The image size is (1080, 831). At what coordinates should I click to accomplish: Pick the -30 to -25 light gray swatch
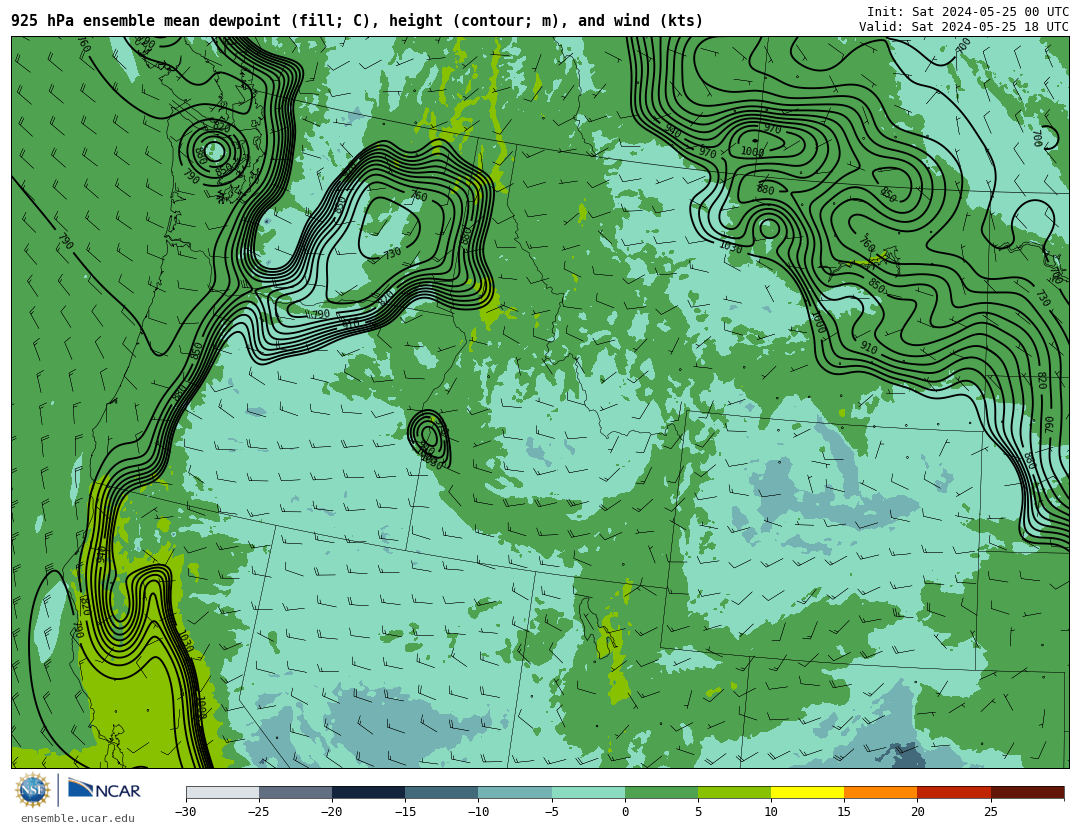pyautogui.click(x=222, y=792)
